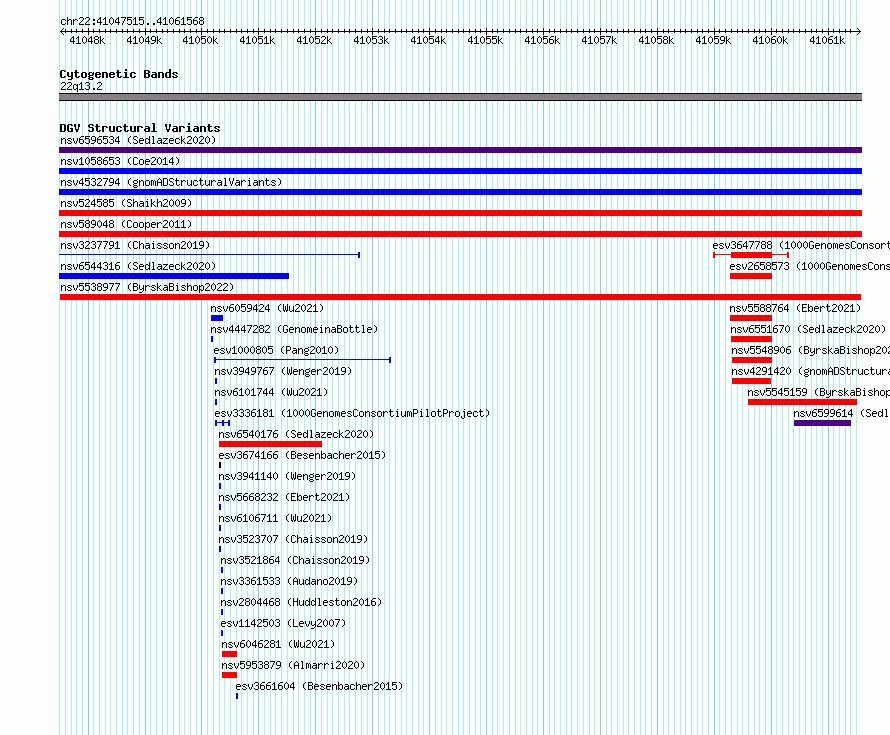Click the esv1000805 (Pang2010) label
Screen dimensions: 890x735
click(x=276, y=350)
